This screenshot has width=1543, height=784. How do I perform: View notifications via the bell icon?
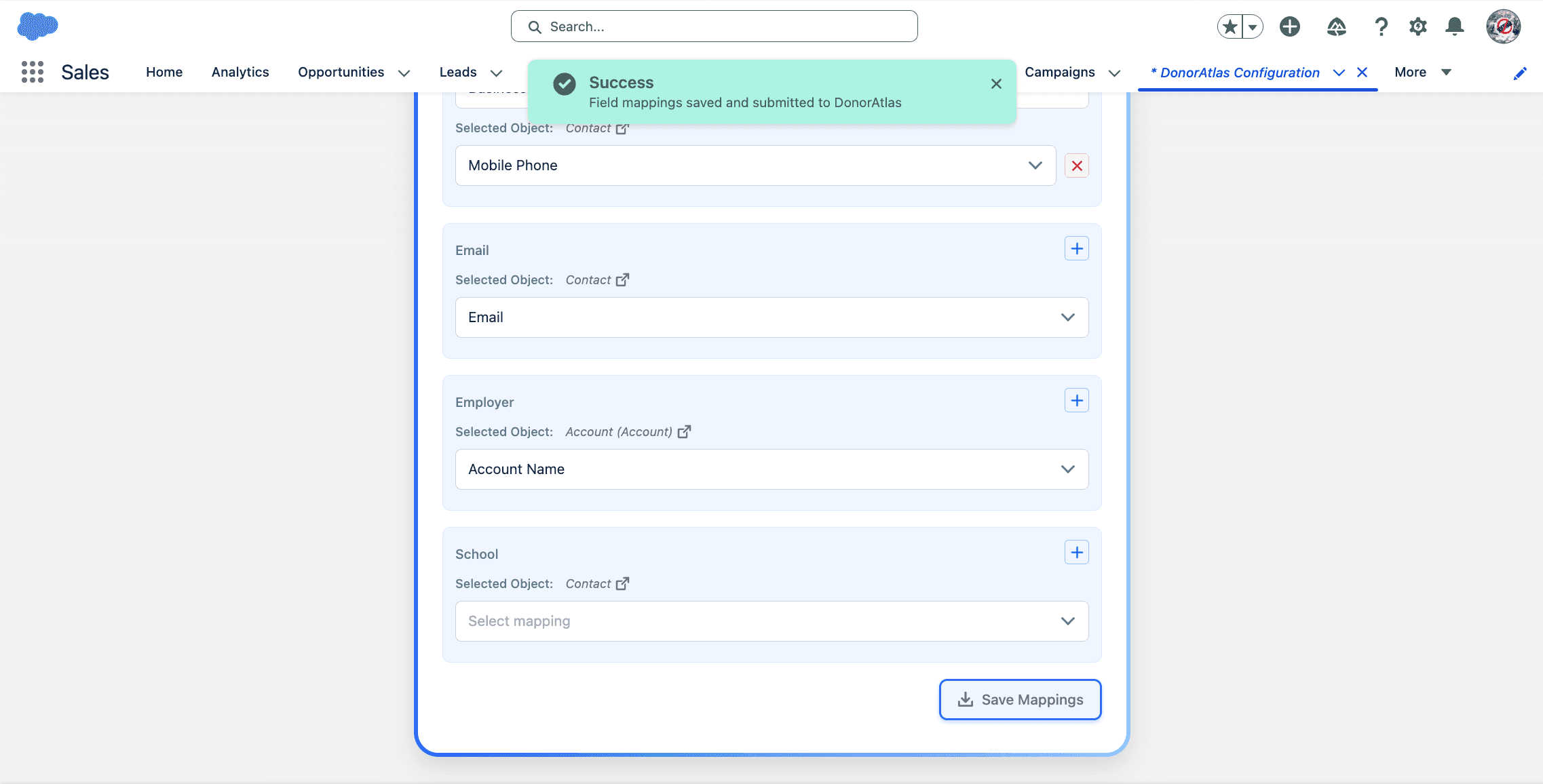pos(1453,26)
